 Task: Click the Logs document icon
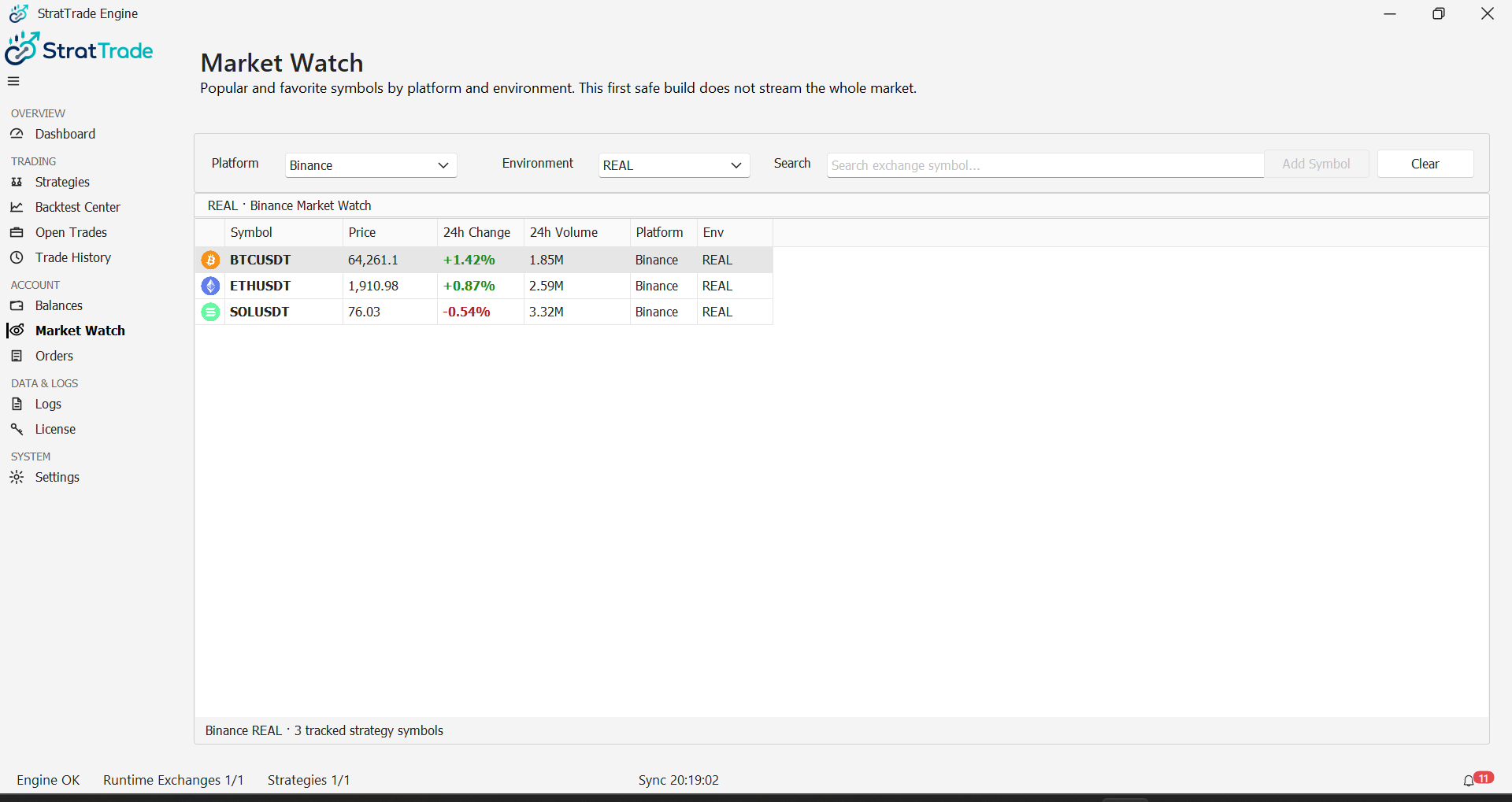coord(17,404)
